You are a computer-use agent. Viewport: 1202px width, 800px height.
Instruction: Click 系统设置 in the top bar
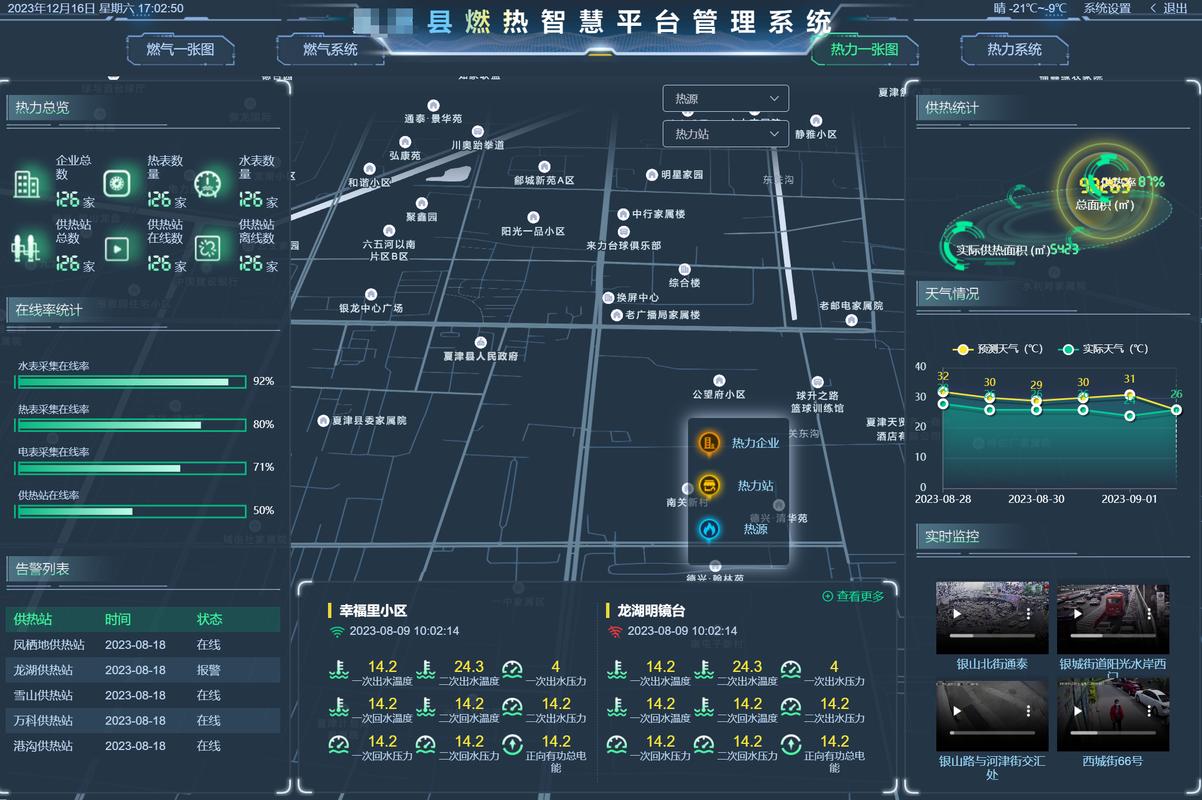click(x=1107, y=8)
